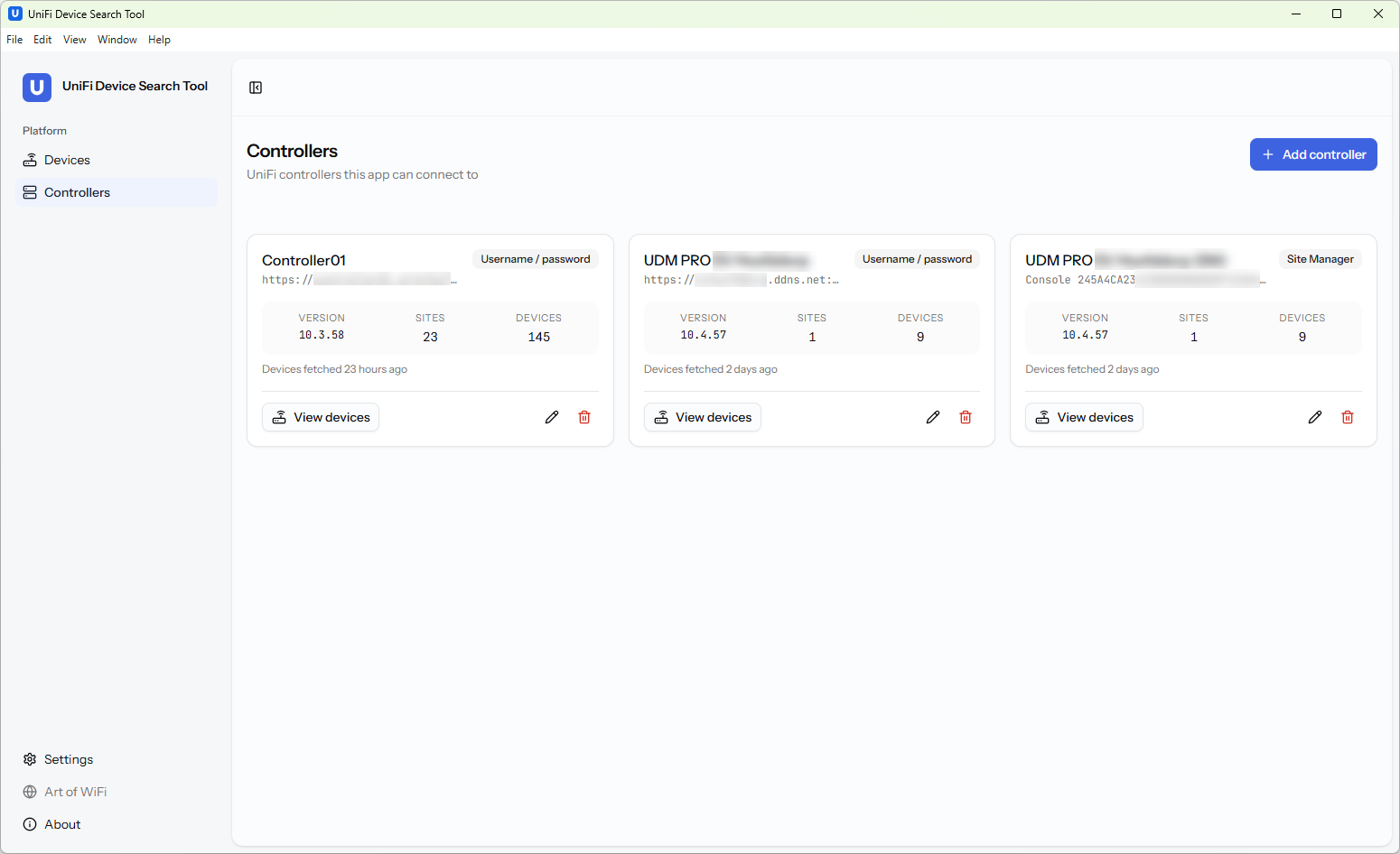1400x854 pixels.
Task: Click the Controllers page heading
Action: pyautogui.click(x=292, y=151)
